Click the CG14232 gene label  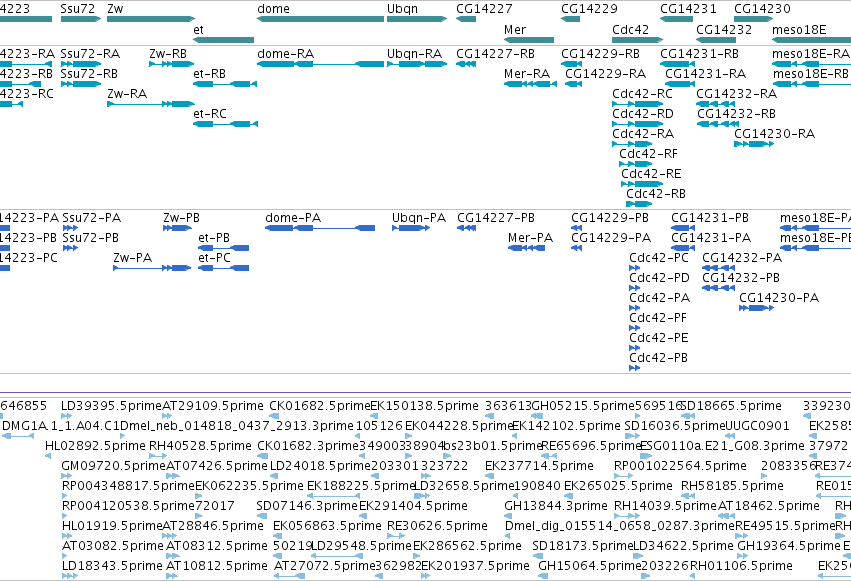click(724, 29)
